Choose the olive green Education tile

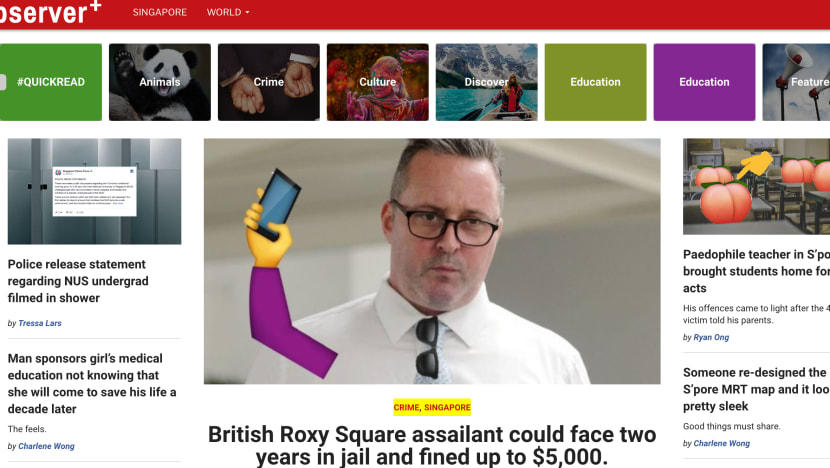coord(596,82)
